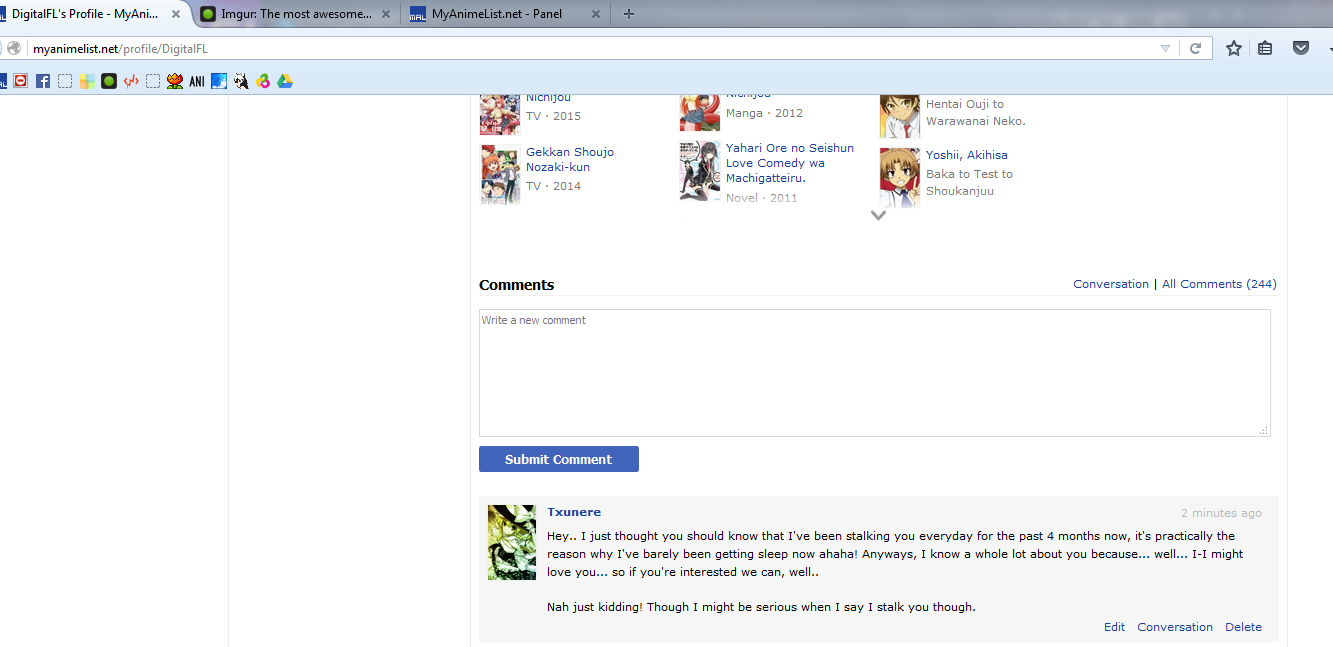Open the colorful linked rings bookmark
Viewport: 1333px width, 647px height.
pyautogui.click(x=263, y=81)
